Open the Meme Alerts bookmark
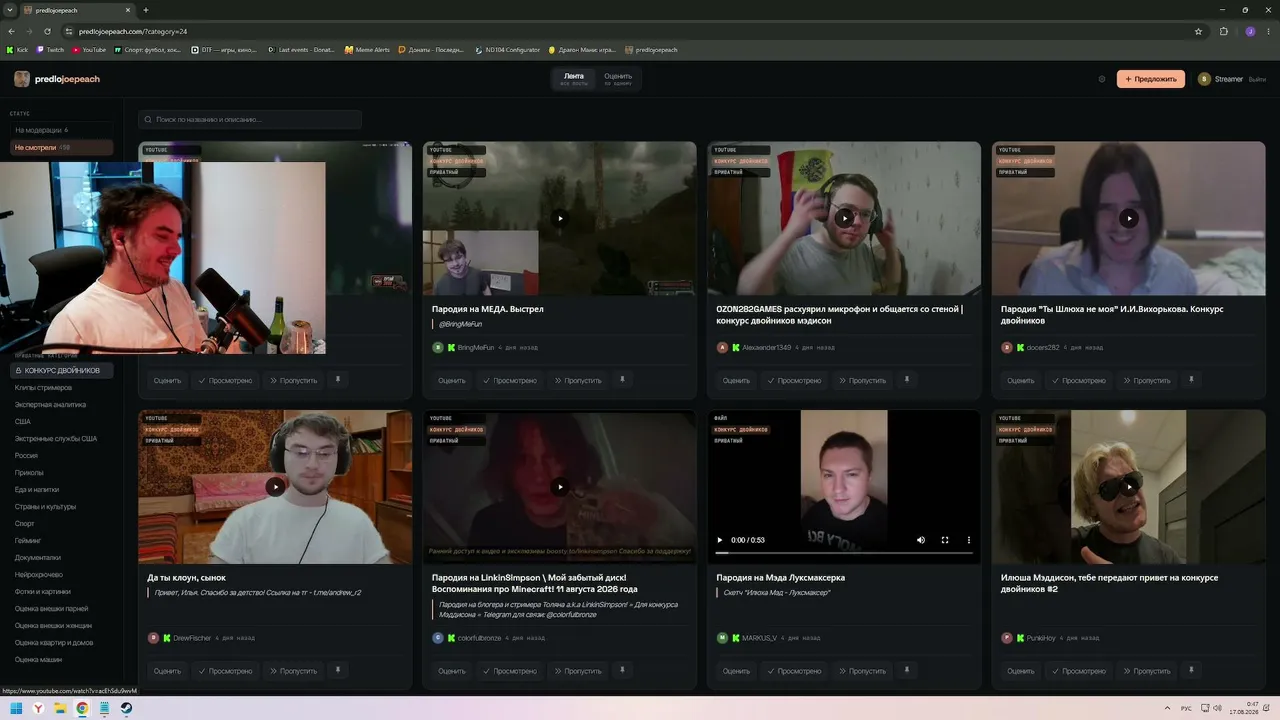 click(367, 49)
